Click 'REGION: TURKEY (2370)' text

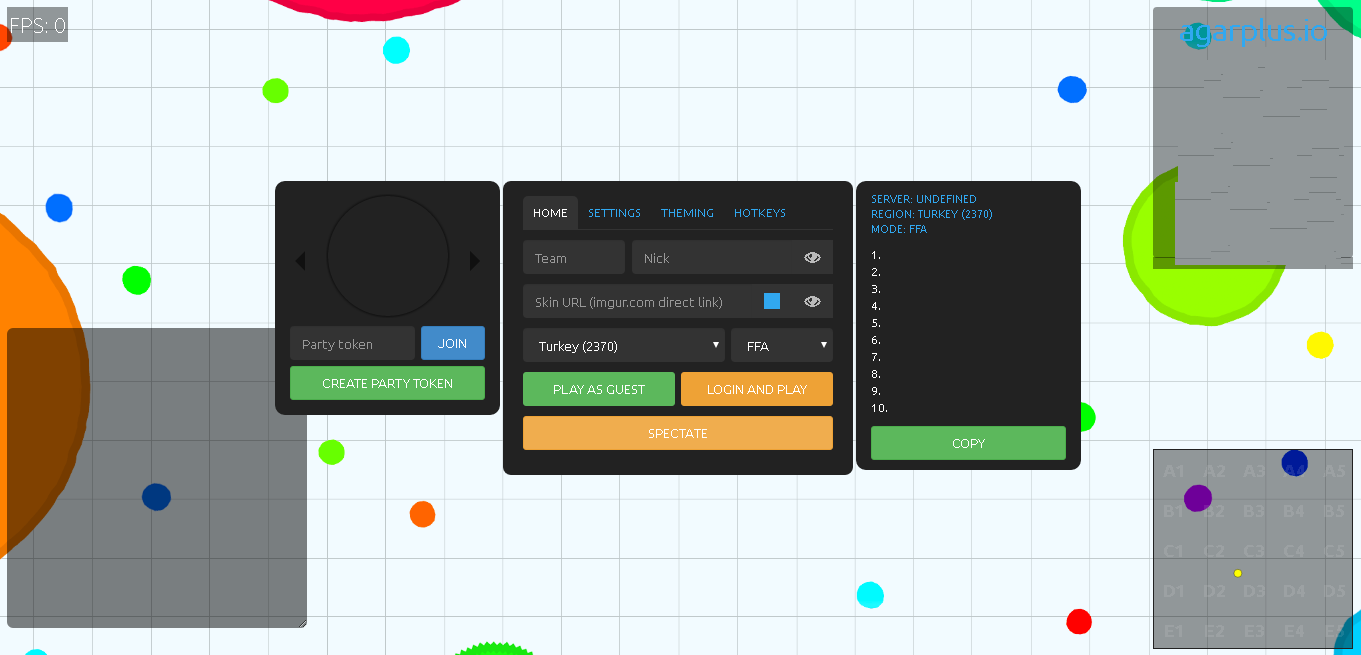pos(931,214)
